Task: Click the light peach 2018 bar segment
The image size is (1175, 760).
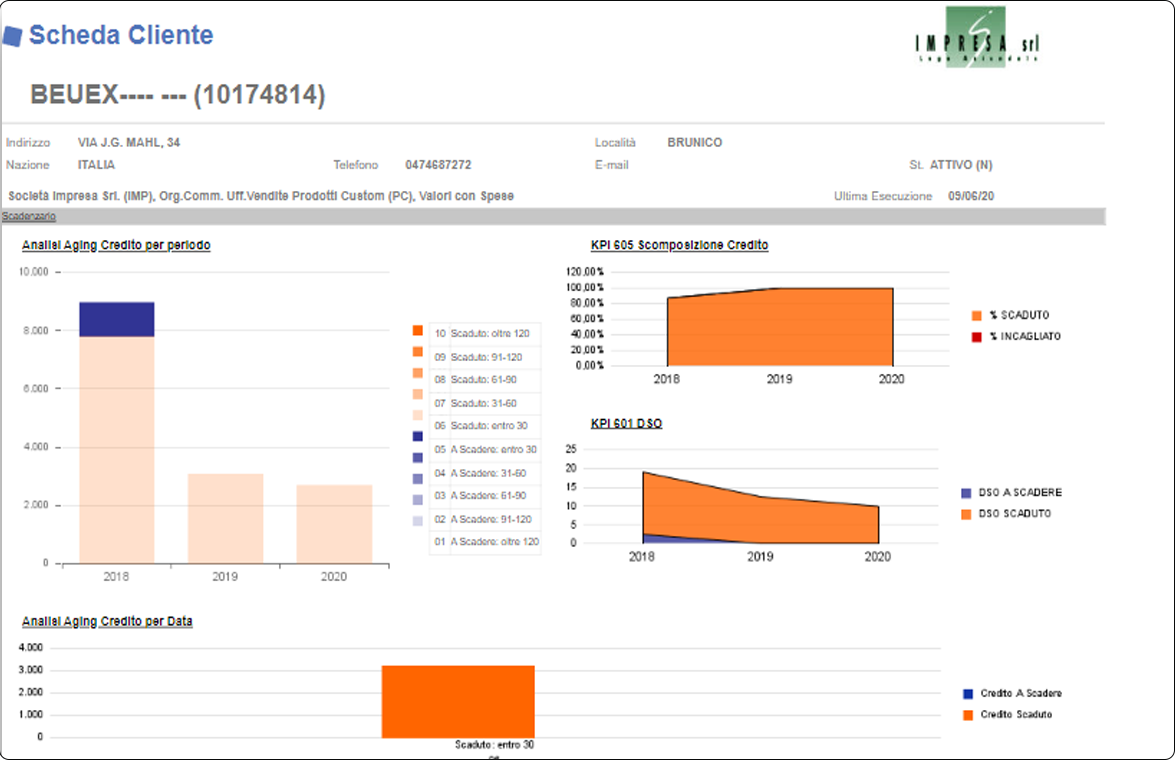Action: (117, 450)
